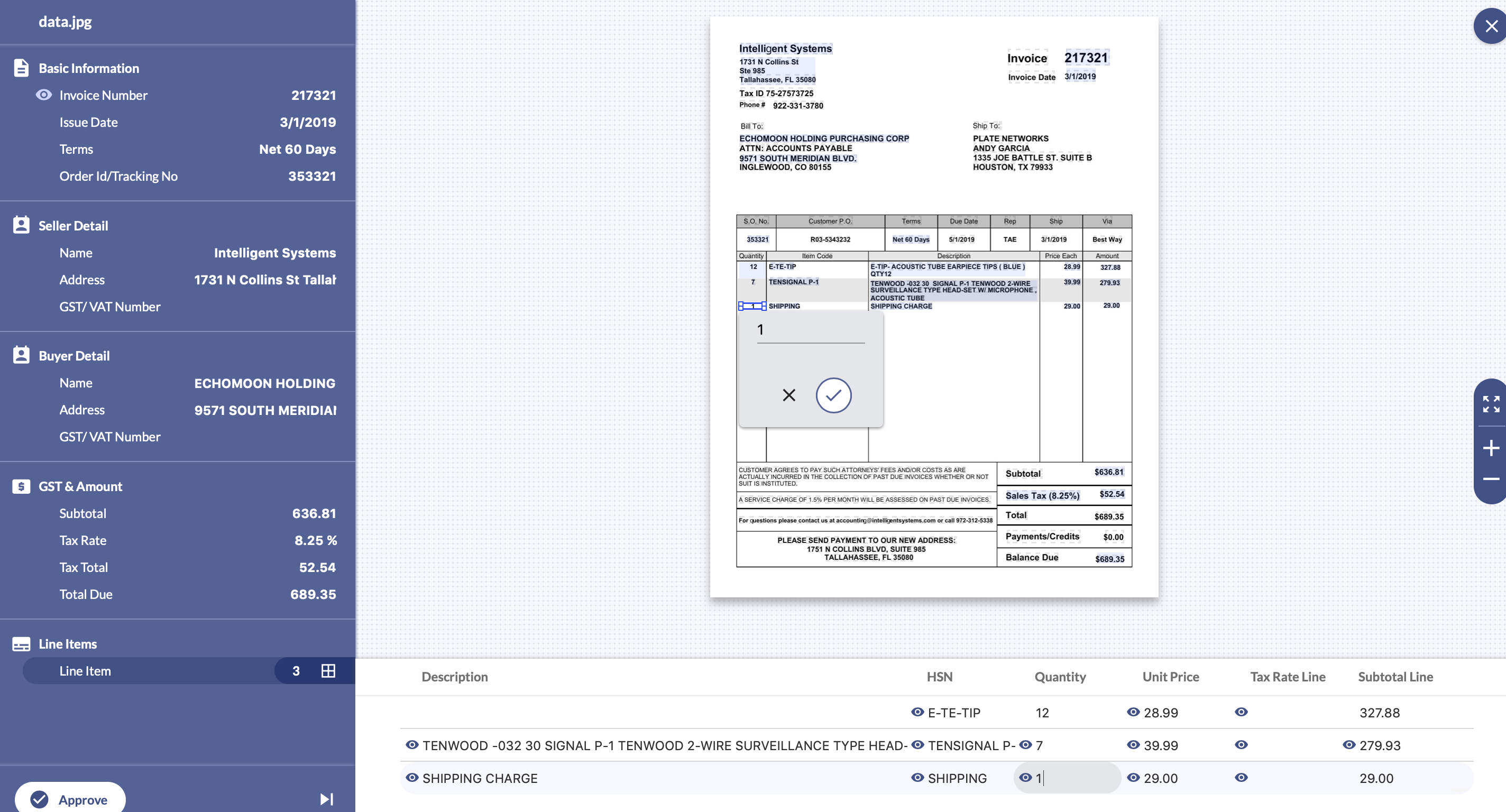
Task: Click quantity 12 in E-TE-TIP row
Action: 1042,712
